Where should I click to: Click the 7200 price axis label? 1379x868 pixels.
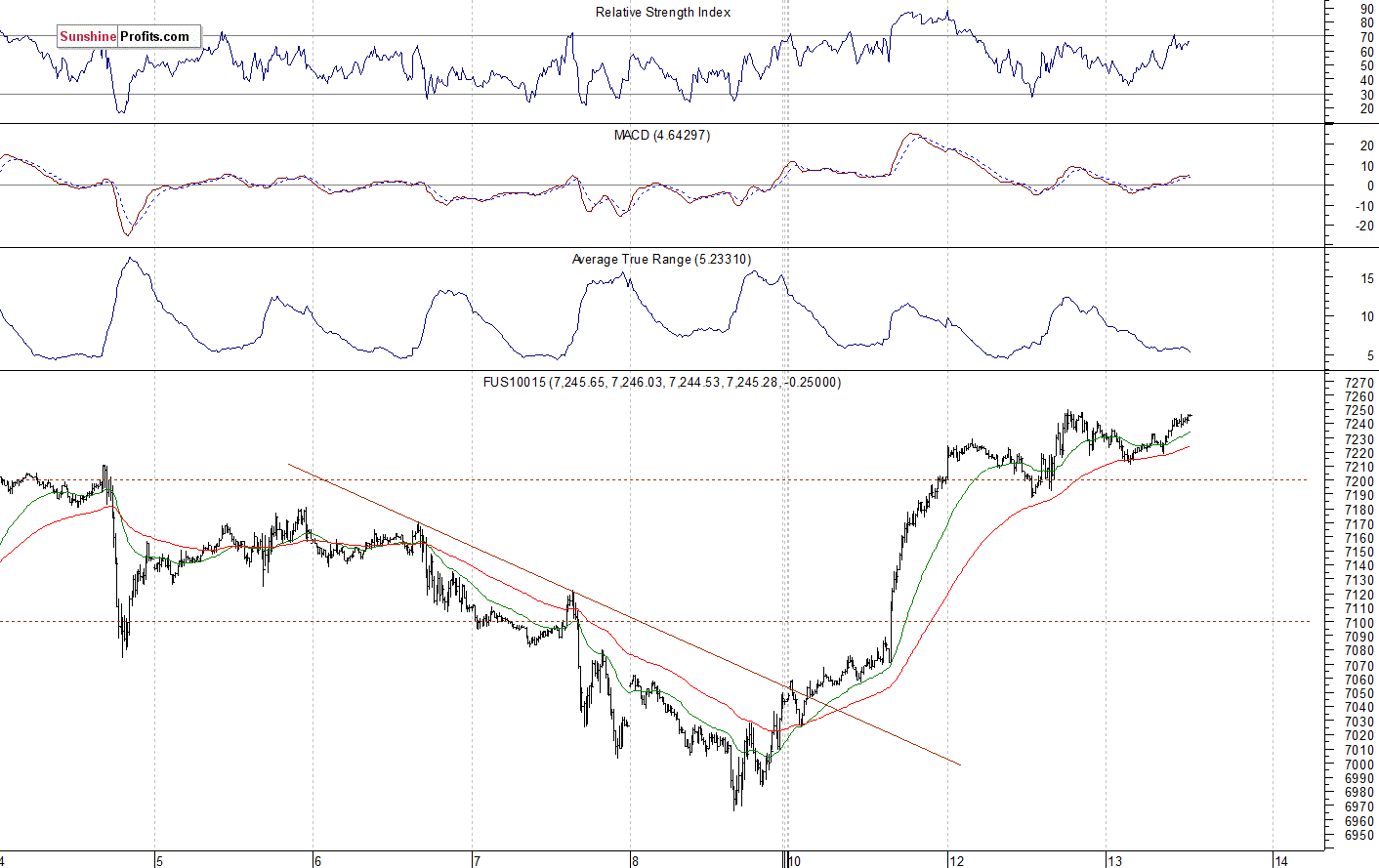pyautogui.click(x=1358, y=481)
